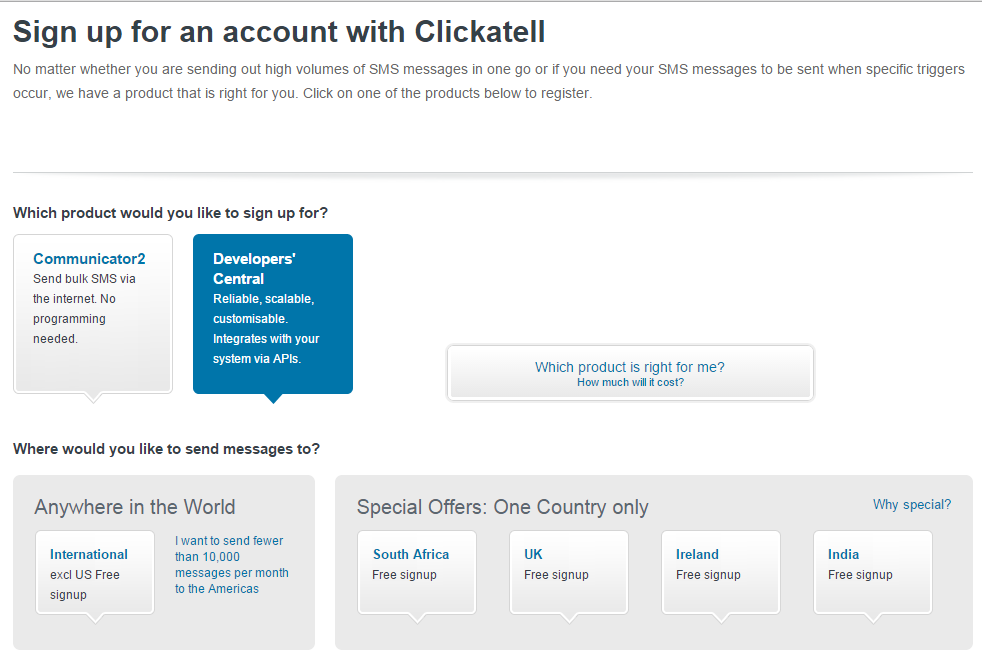
Task: Open "Which product is right for me?" link
Action: click(x=629, y=367)
